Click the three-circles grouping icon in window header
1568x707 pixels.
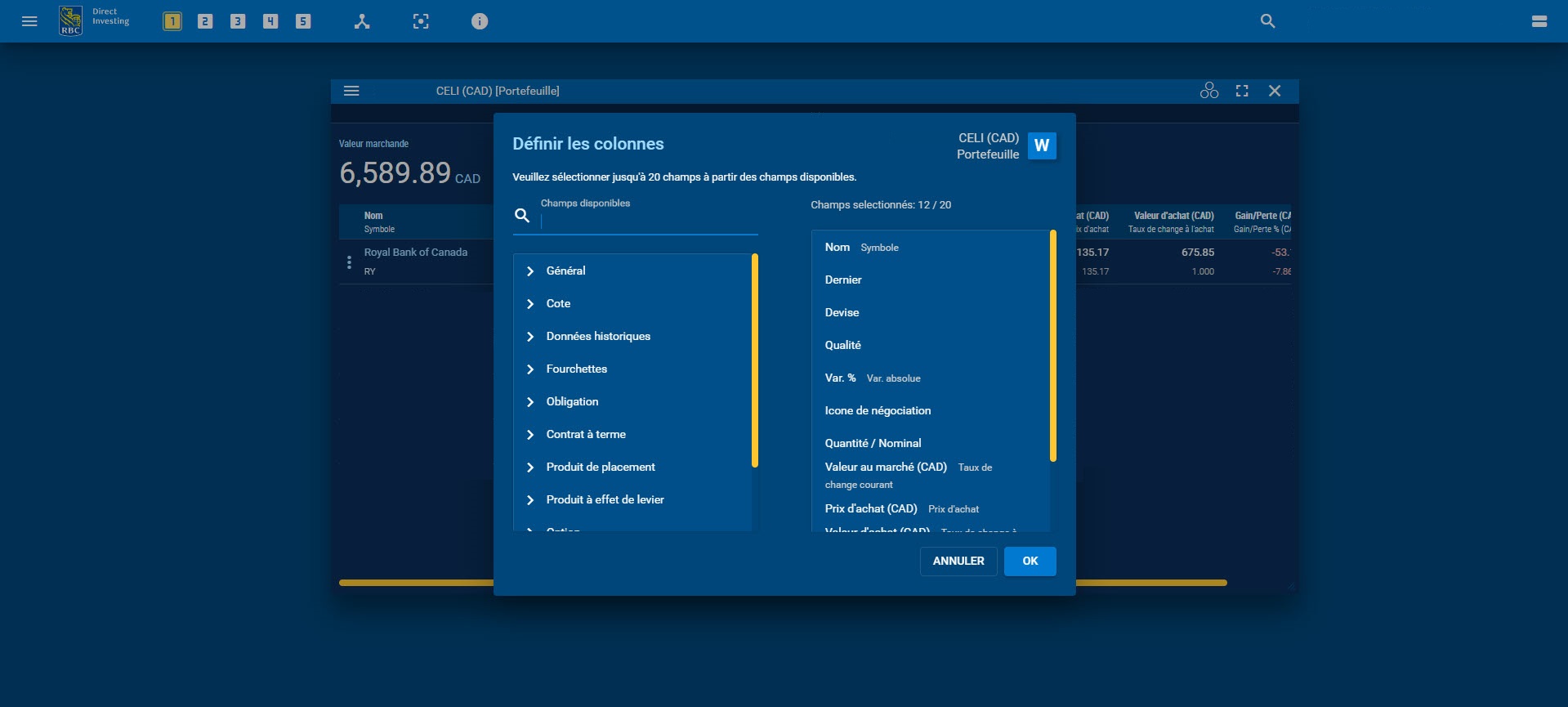click(x=1208, y=91)
